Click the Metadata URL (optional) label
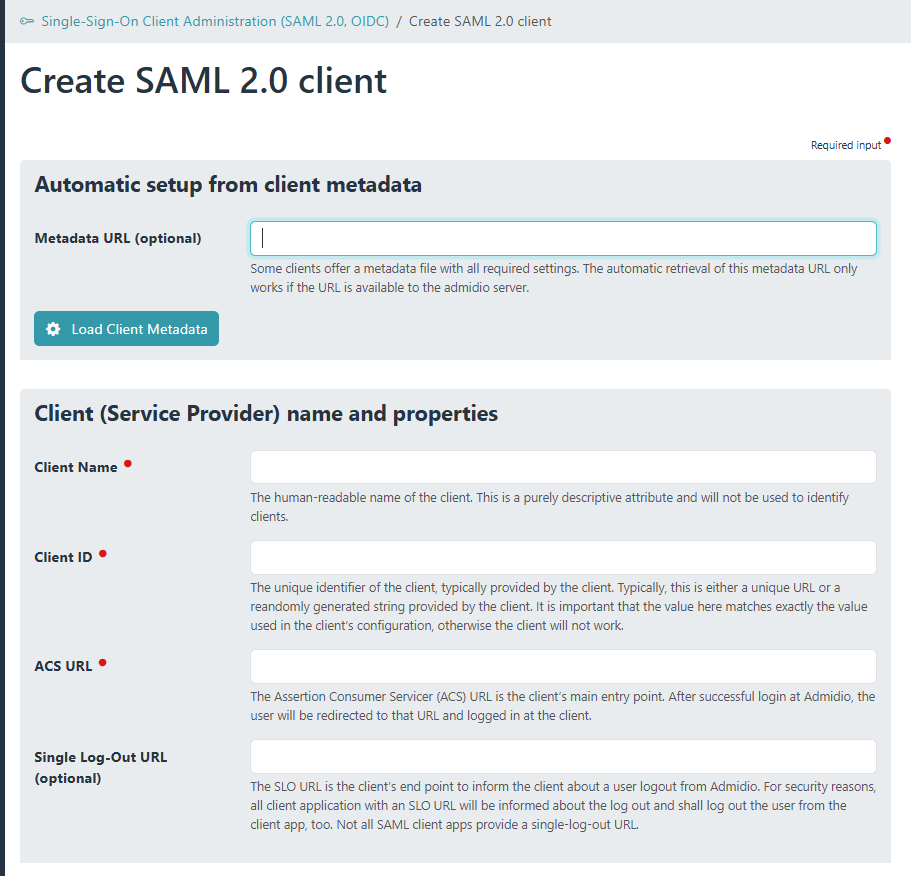 coord(118,238)
